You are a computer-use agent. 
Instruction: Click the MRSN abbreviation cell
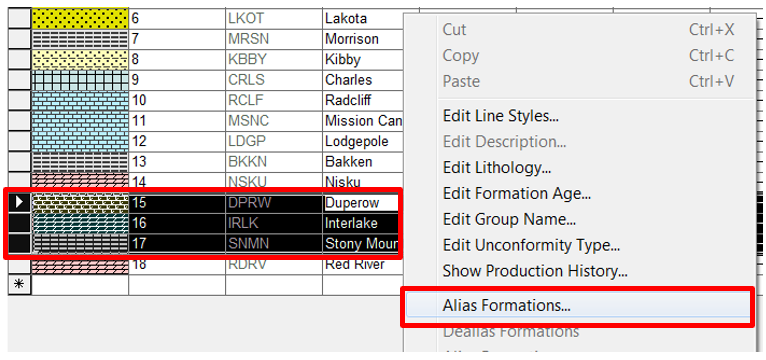[274, 39]
